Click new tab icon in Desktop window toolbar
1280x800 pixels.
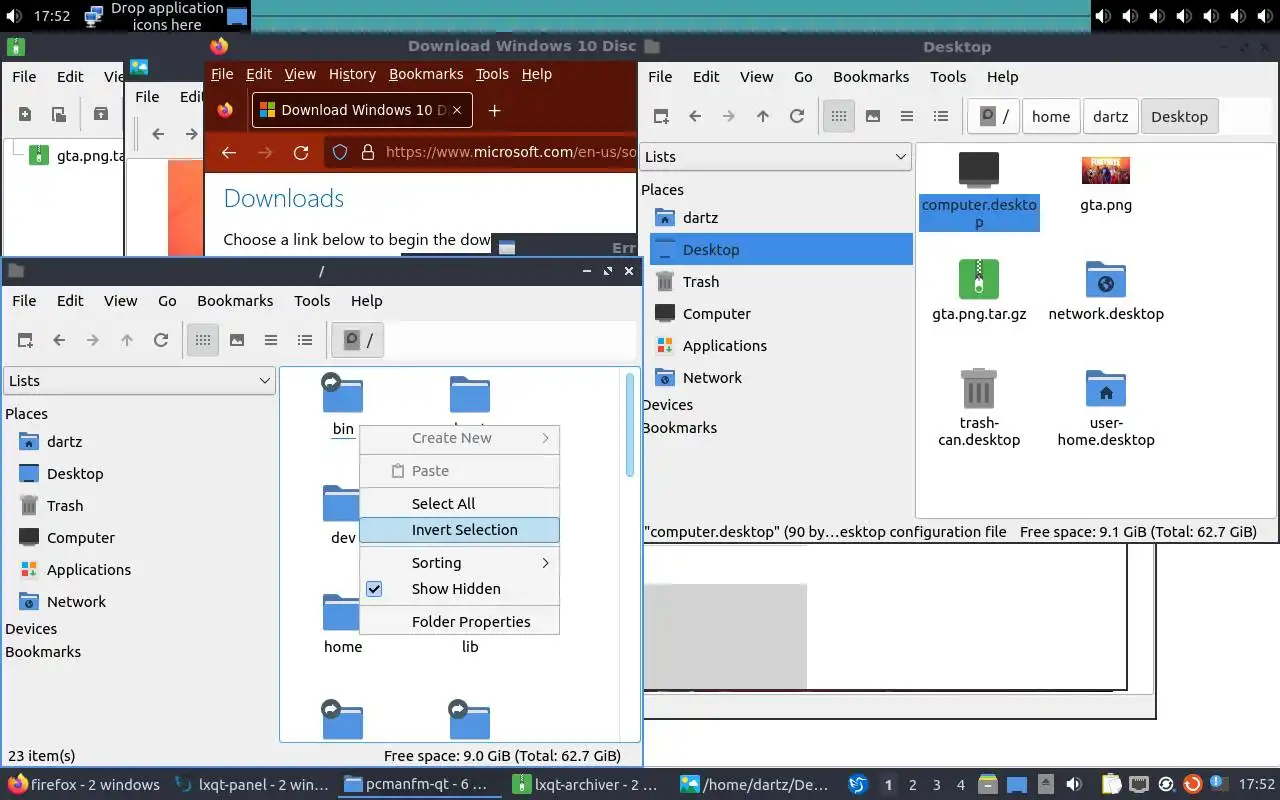[661, 116]
